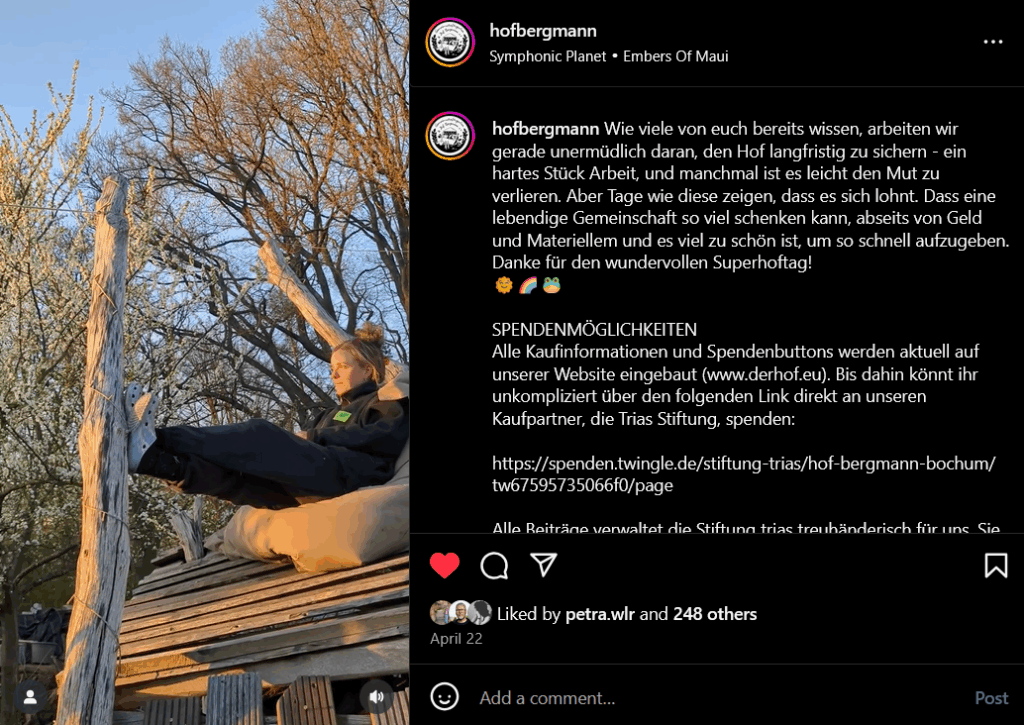The height and width of the screenshot is (725, 1024).
Task: View hofbergmann story ring in header
Action: click(x=450, y=42)
